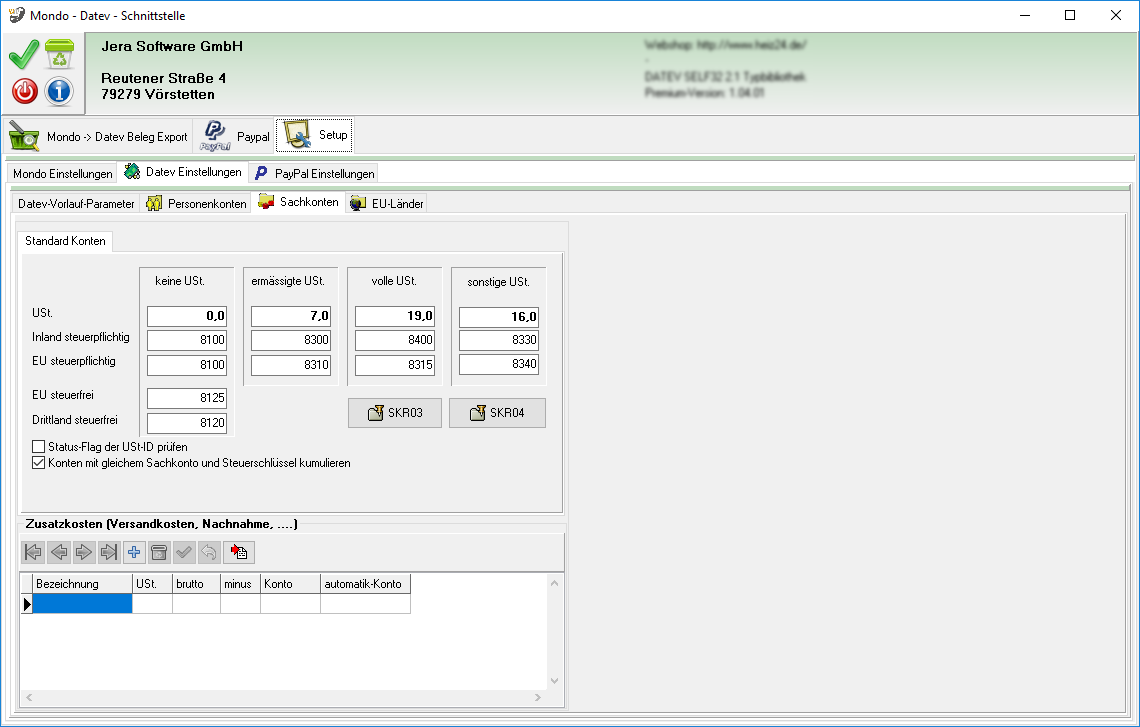The height and width of the screenshot is (727, 1140).
Task: Click the green recycle bin icon
Action: tap(60, 54)
